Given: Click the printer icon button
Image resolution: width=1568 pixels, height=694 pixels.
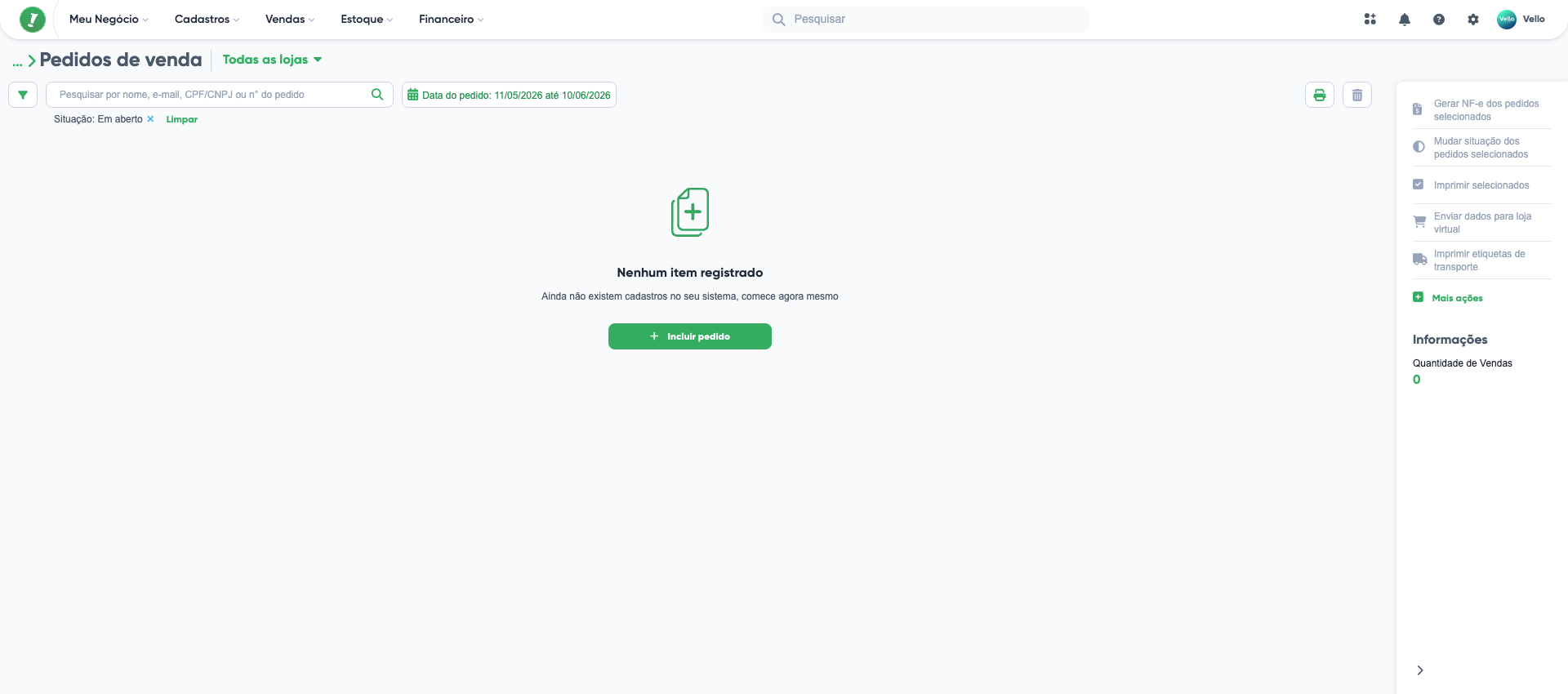Looking at the screenshot, I should click(1320, 95).
